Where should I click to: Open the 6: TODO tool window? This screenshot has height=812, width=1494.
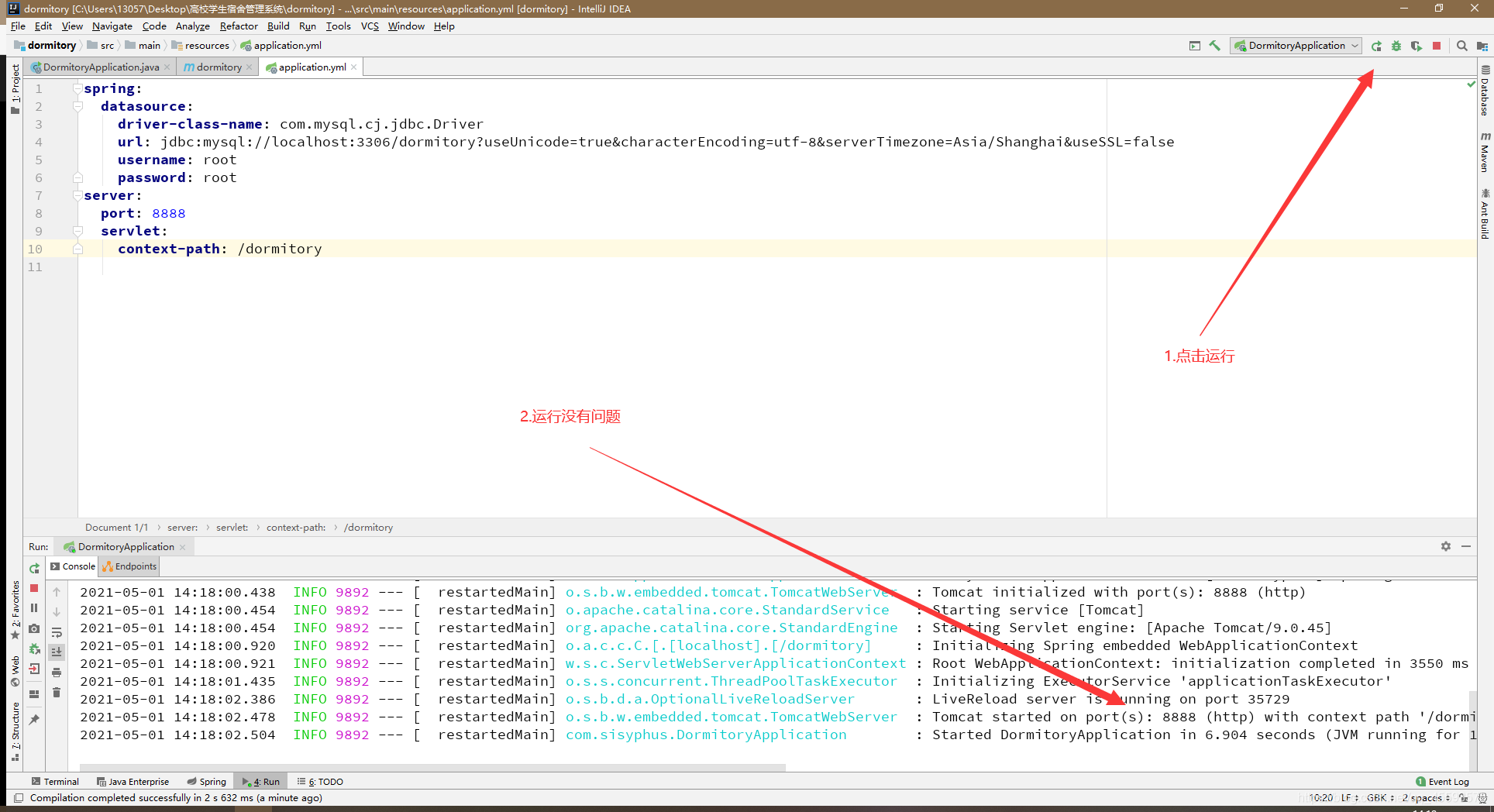(x=320, y=782)
